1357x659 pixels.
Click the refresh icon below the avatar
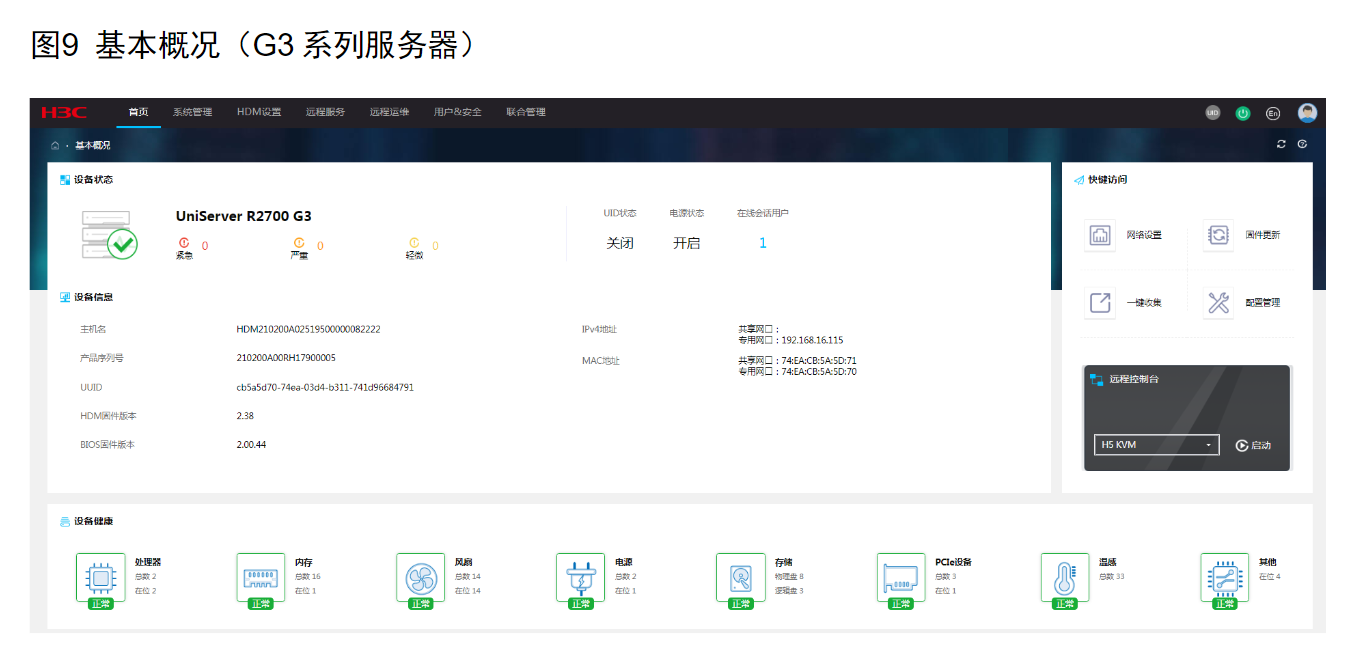1281,144
